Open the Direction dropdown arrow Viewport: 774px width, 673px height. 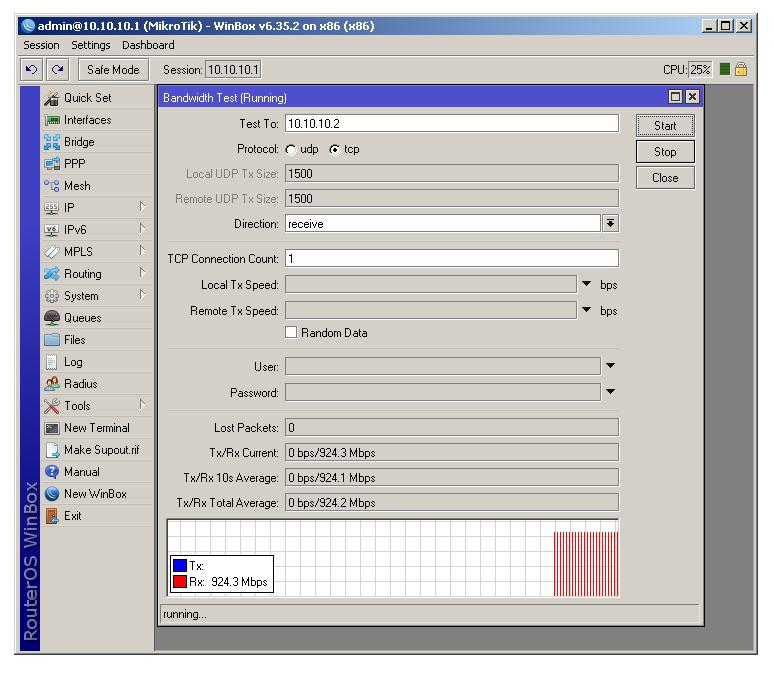coord(610,224)
